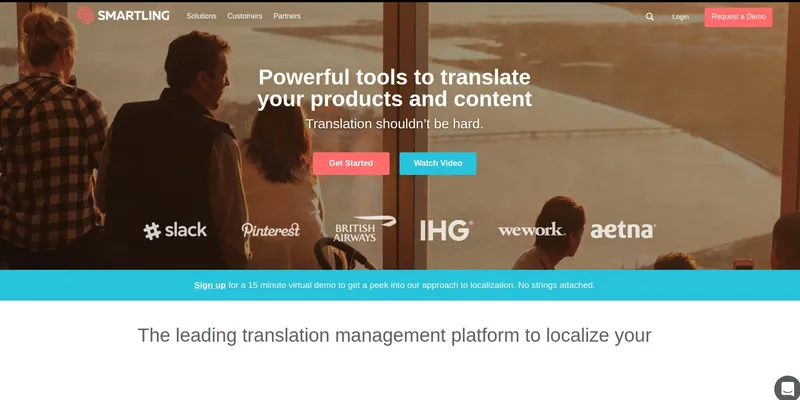Click 'The leading translation management platform' heading
This screenshot has width=800, height=400.
point(394,336)
